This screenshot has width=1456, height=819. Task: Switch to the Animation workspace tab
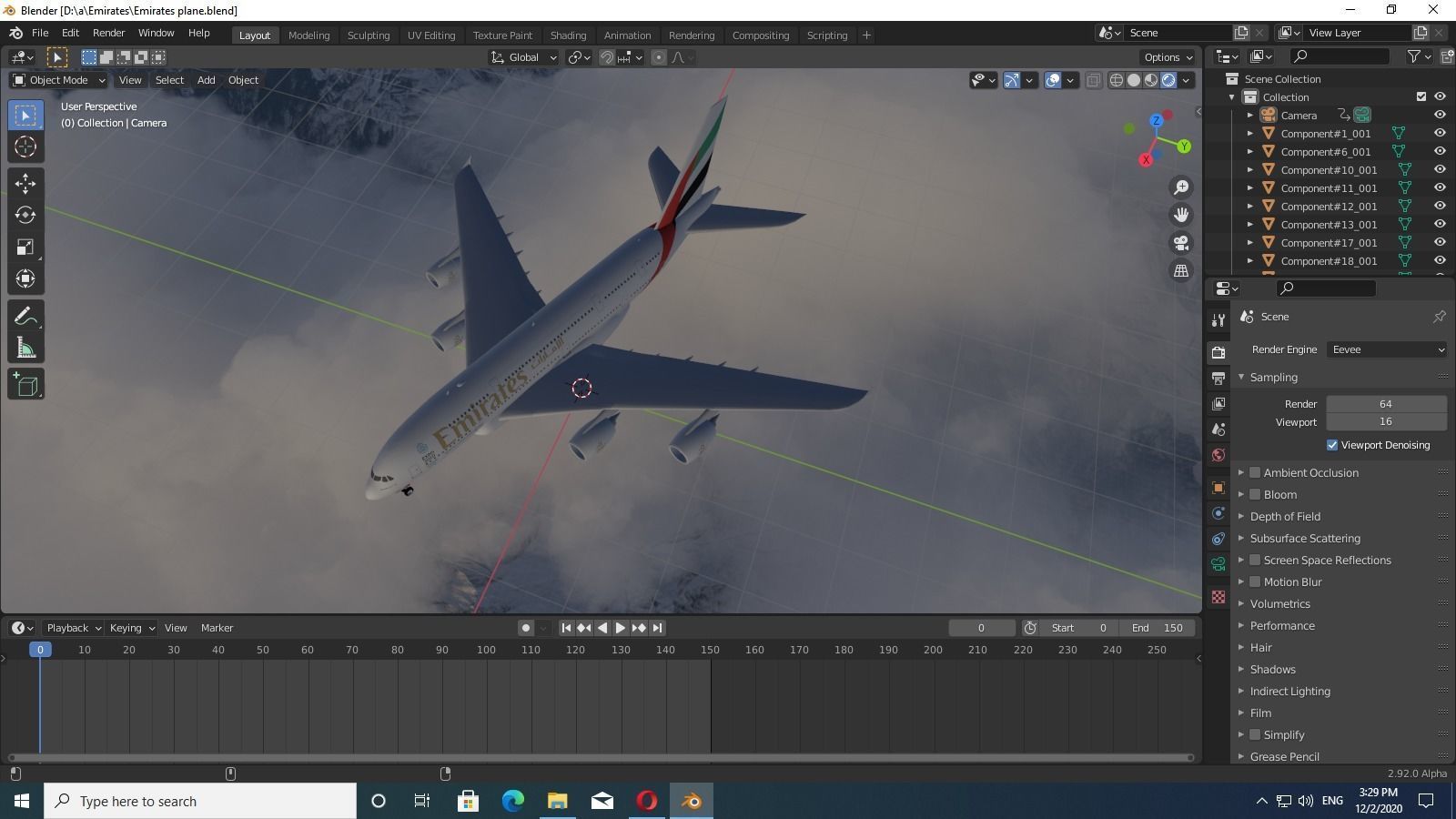627,35
